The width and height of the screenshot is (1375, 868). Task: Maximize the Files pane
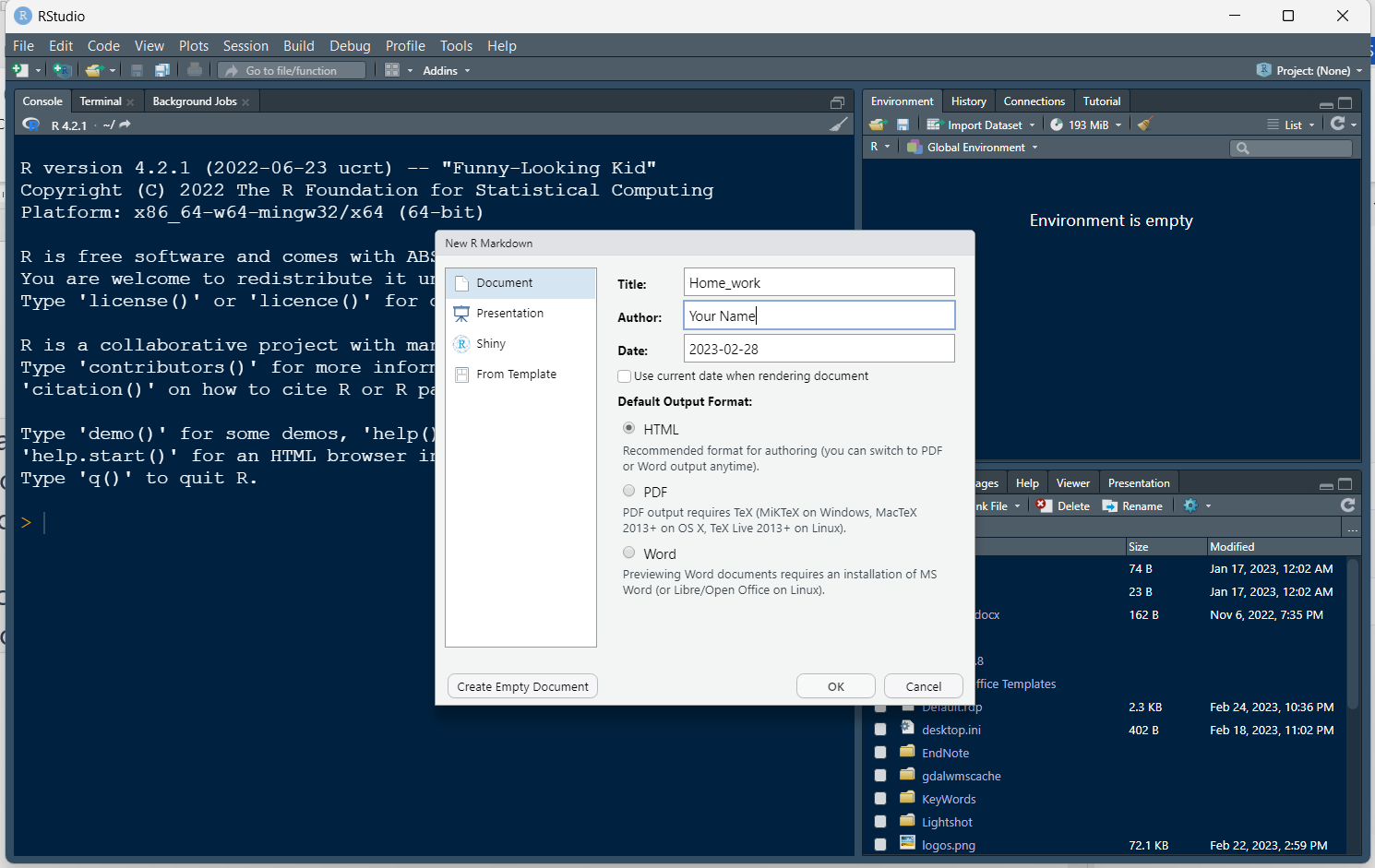(x=1345, y=484)
